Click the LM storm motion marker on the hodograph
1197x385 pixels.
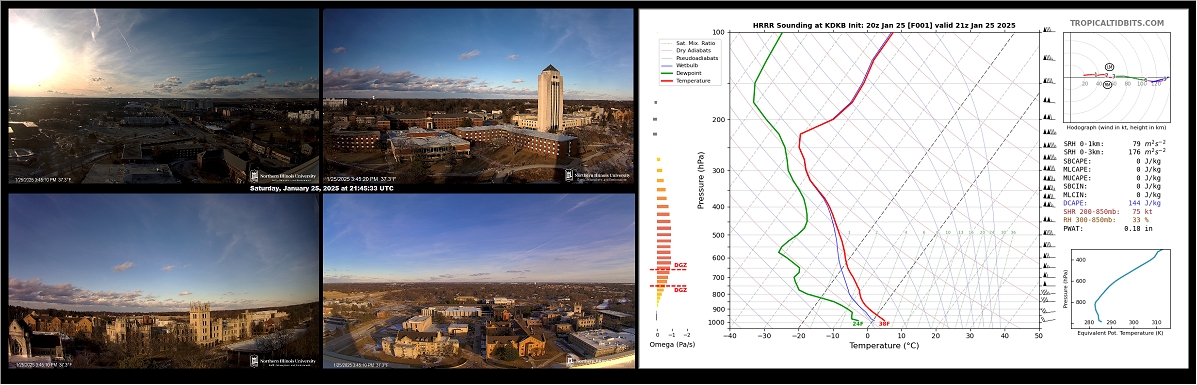(x=1109, y=67)
